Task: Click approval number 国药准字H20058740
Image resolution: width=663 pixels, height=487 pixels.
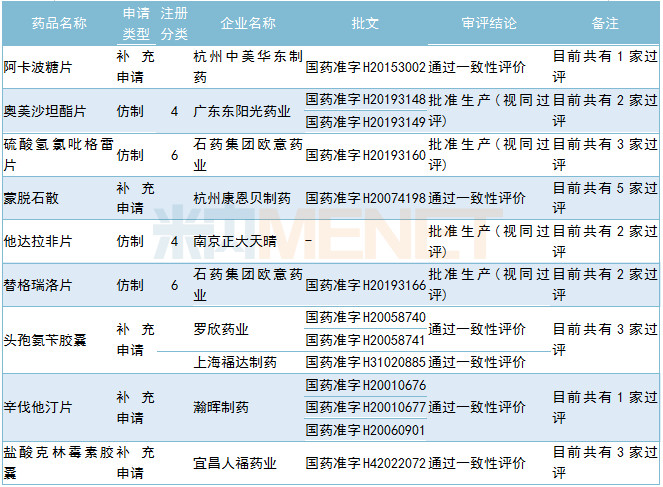Action: [365, 317]
